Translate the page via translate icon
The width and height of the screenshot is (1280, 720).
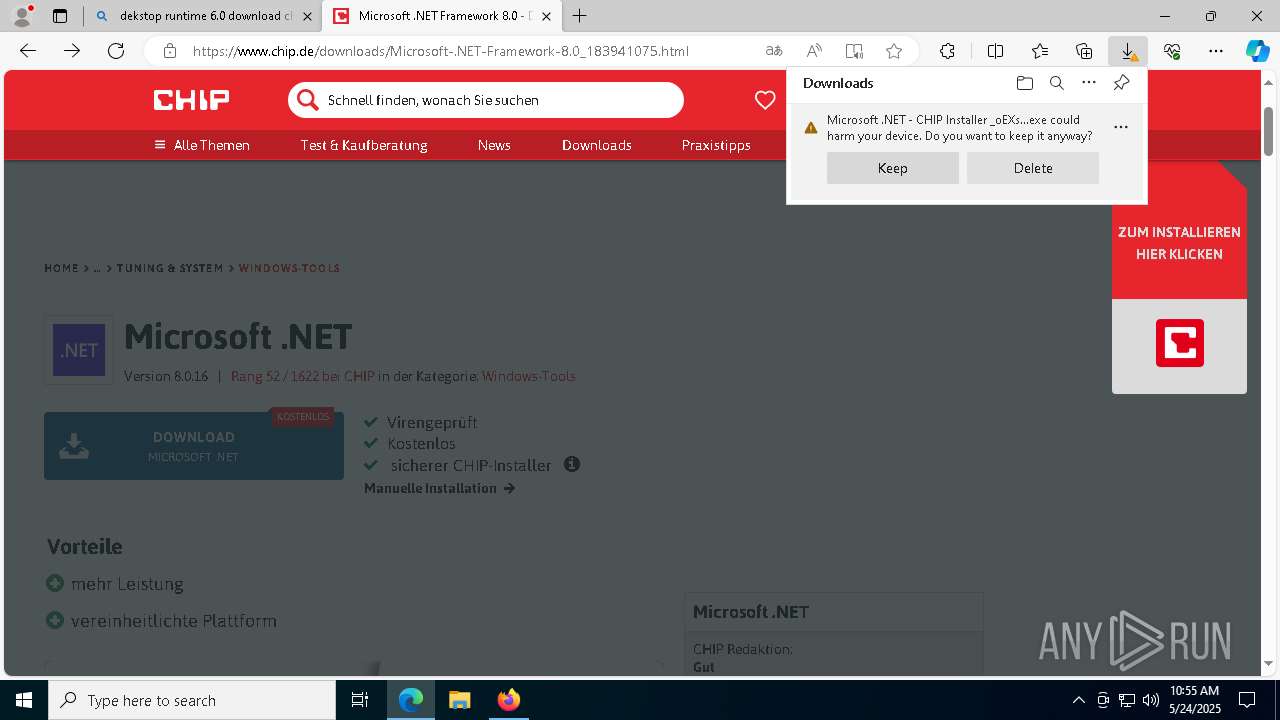(x=774, y=51)
